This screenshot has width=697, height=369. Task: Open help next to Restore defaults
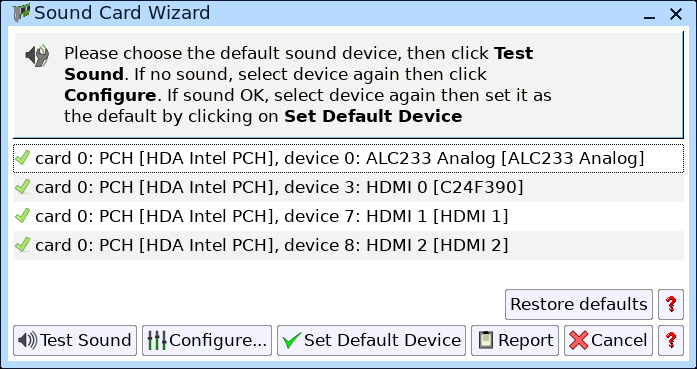(x=671, y=305)
